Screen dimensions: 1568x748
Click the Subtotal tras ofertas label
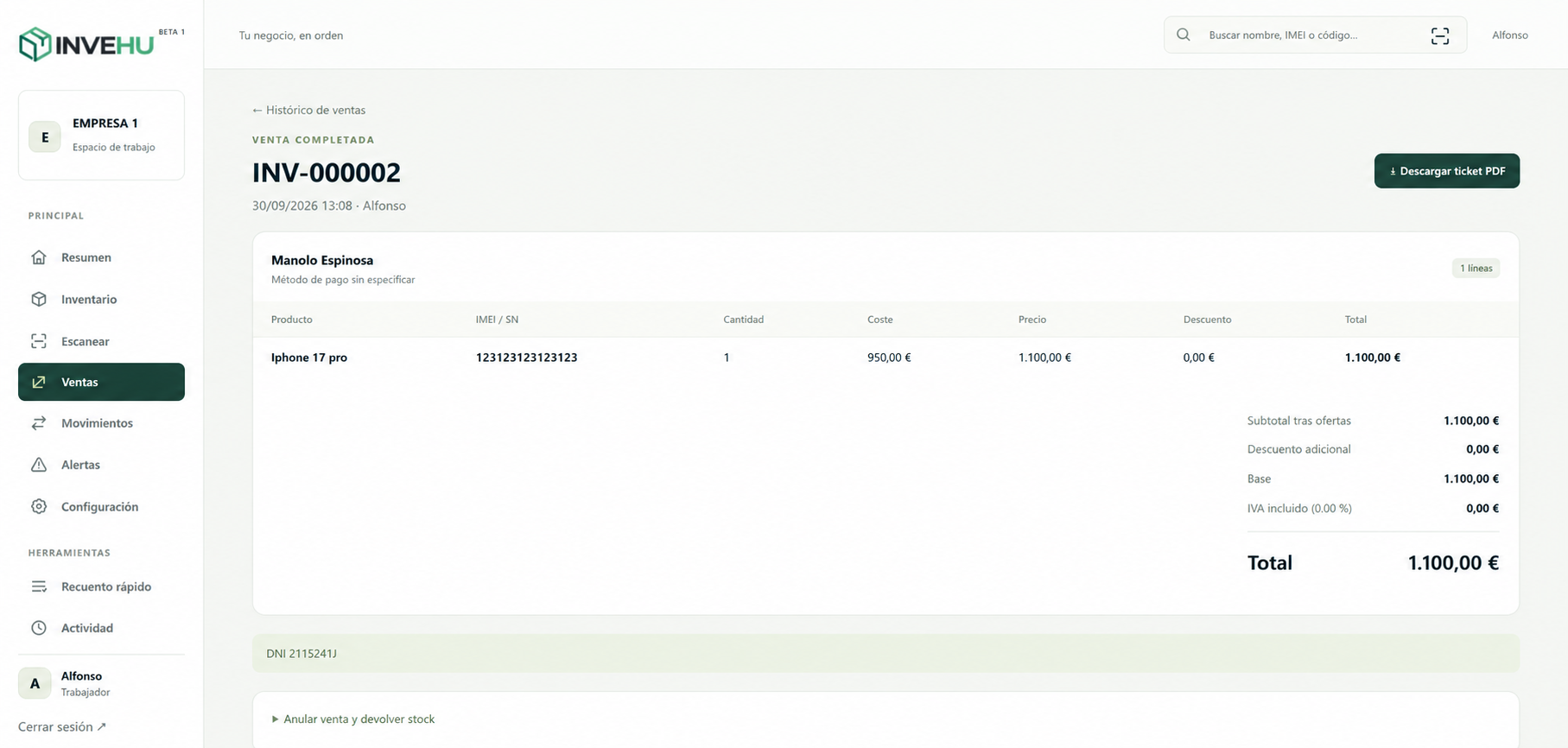pyautogui.click(x=1298, y=421)
